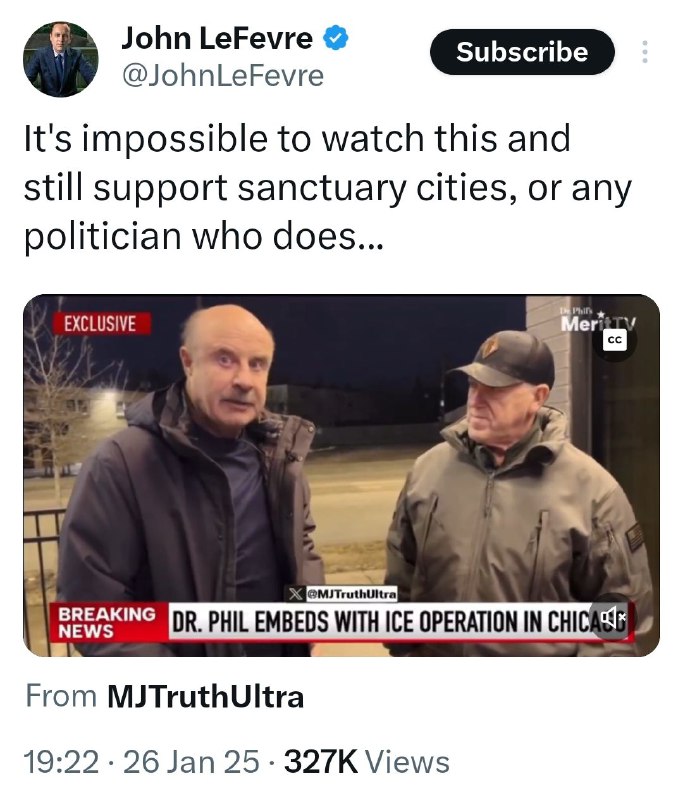This screenshot has height=800, width=678.
Task: Click the red BREAKING NEWS banner
Action: click(x=109, y=622)
